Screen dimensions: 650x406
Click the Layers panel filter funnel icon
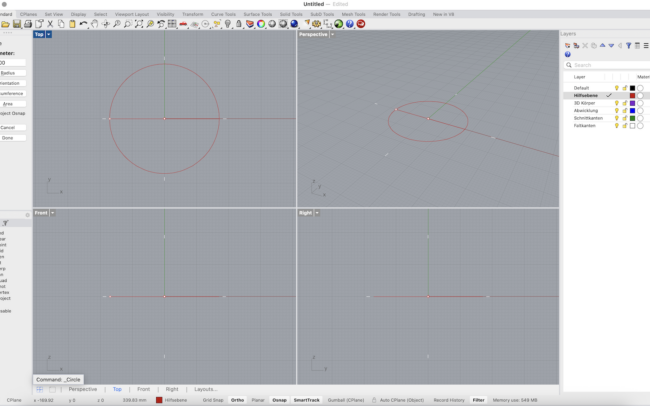pos(628,46)
